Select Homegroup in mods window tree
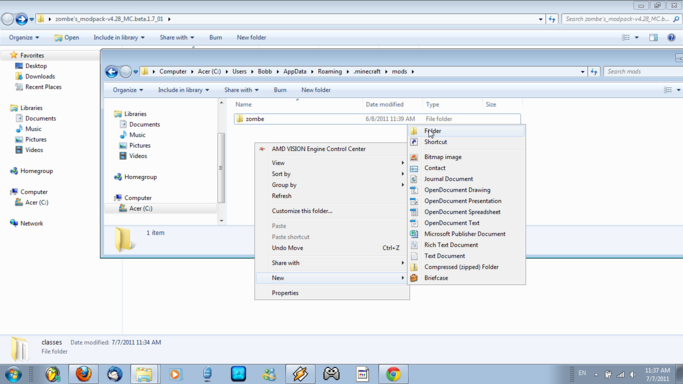Screen dimensions: 683x384 (140, 177)
